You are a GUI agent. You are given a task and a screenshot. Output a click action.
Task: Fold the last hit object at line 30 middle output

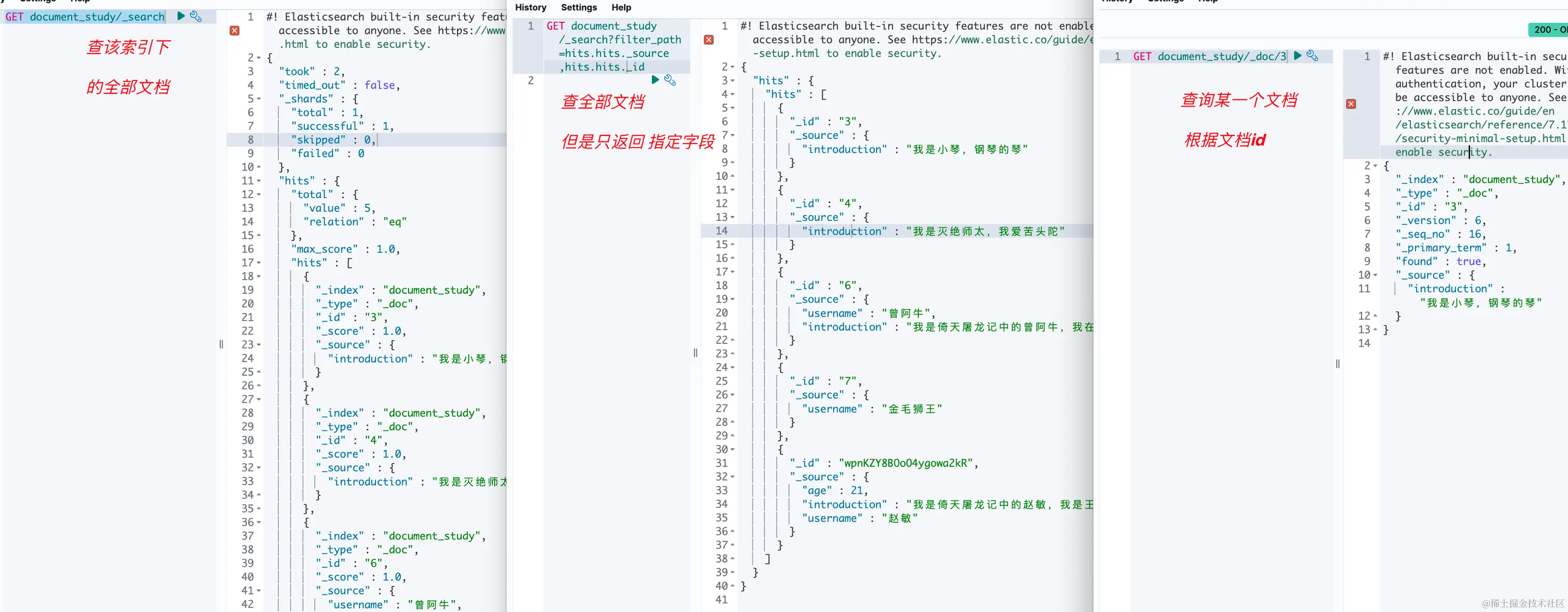(732, 450)
